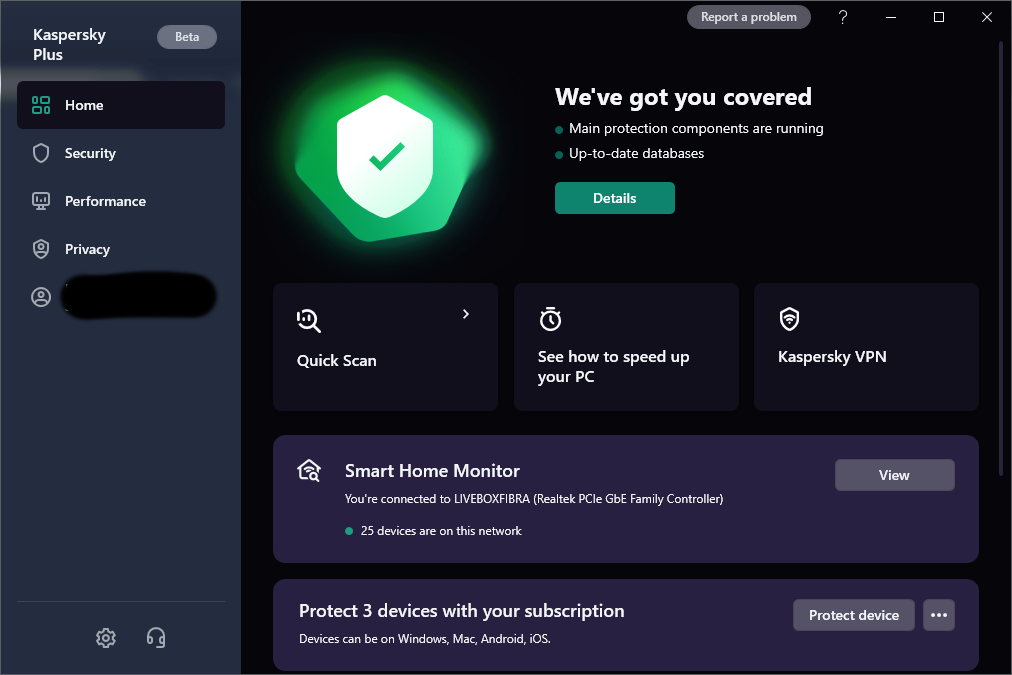Expand Quick Scan options chevron
The image size is (1012, 675).
(x=466, y=314)
